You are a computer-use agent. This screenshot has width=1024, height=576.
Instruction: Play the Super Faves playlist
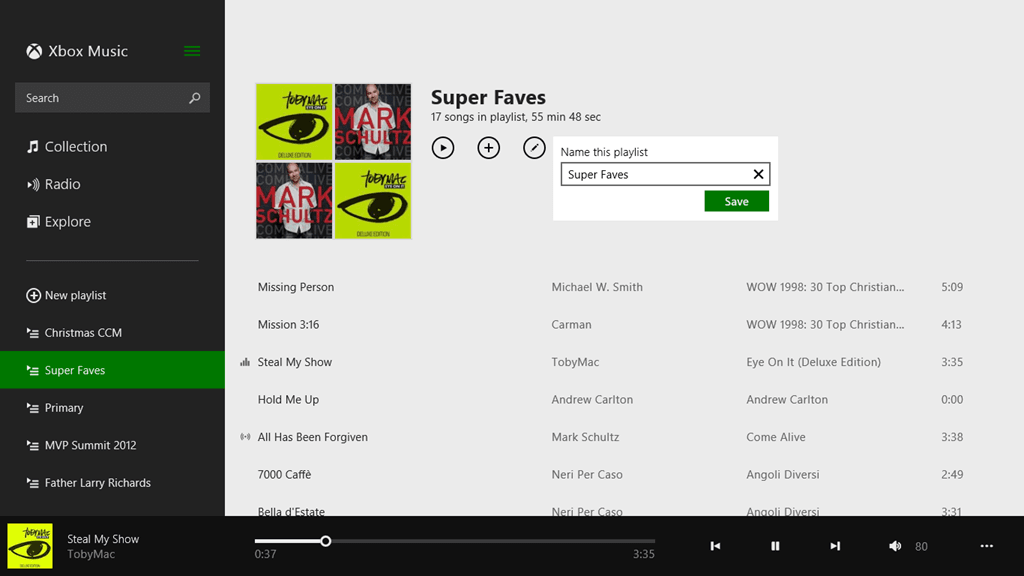click(x=443, y=148)
